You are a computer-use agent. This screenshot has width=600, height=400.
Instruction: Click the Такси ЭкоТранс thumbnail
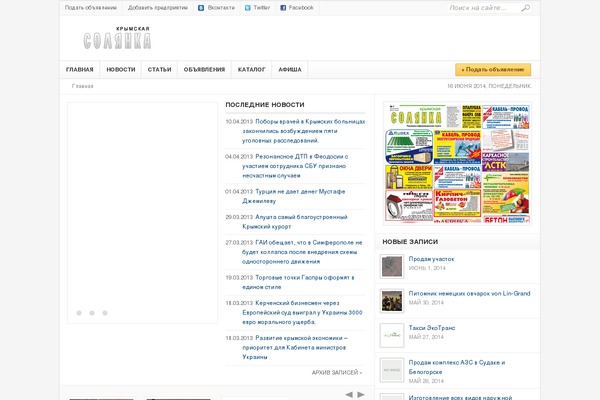(x=392, y=335)
